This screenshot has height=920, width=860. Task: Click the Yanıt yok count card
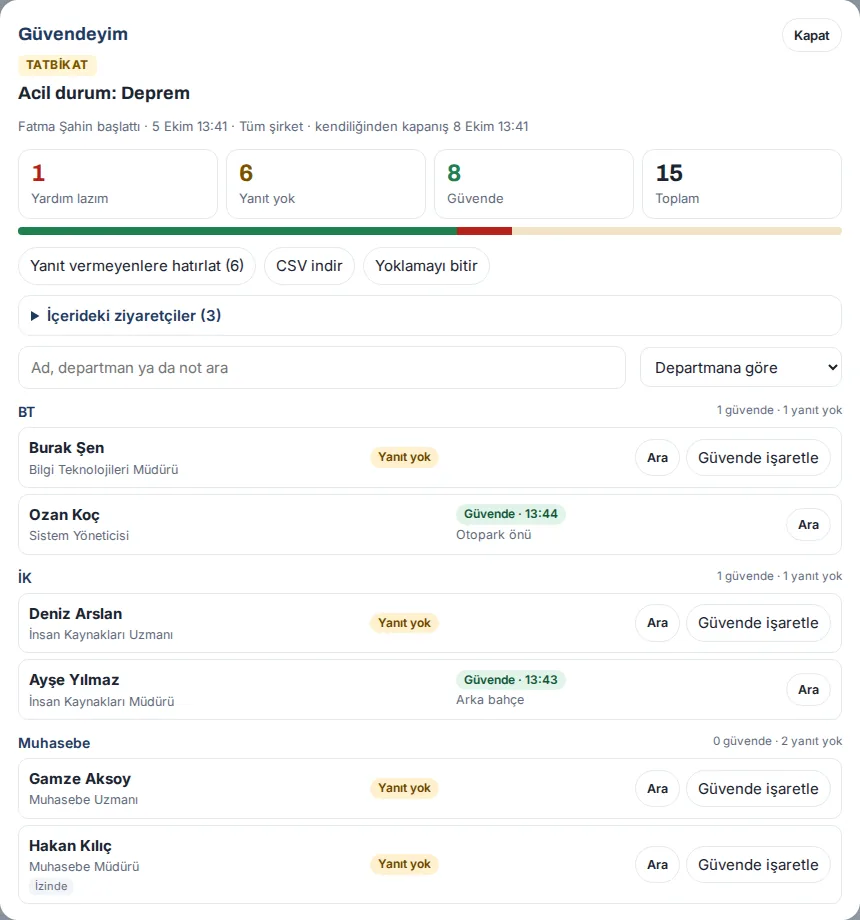[326, 184]
